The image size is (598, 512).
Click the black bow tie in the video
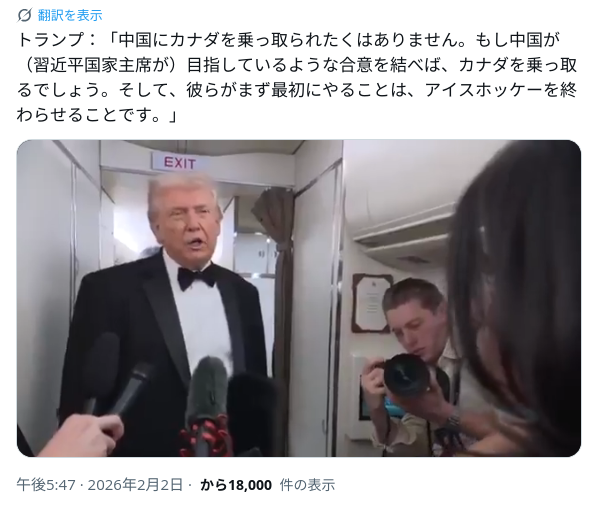(x=196, y=277)
